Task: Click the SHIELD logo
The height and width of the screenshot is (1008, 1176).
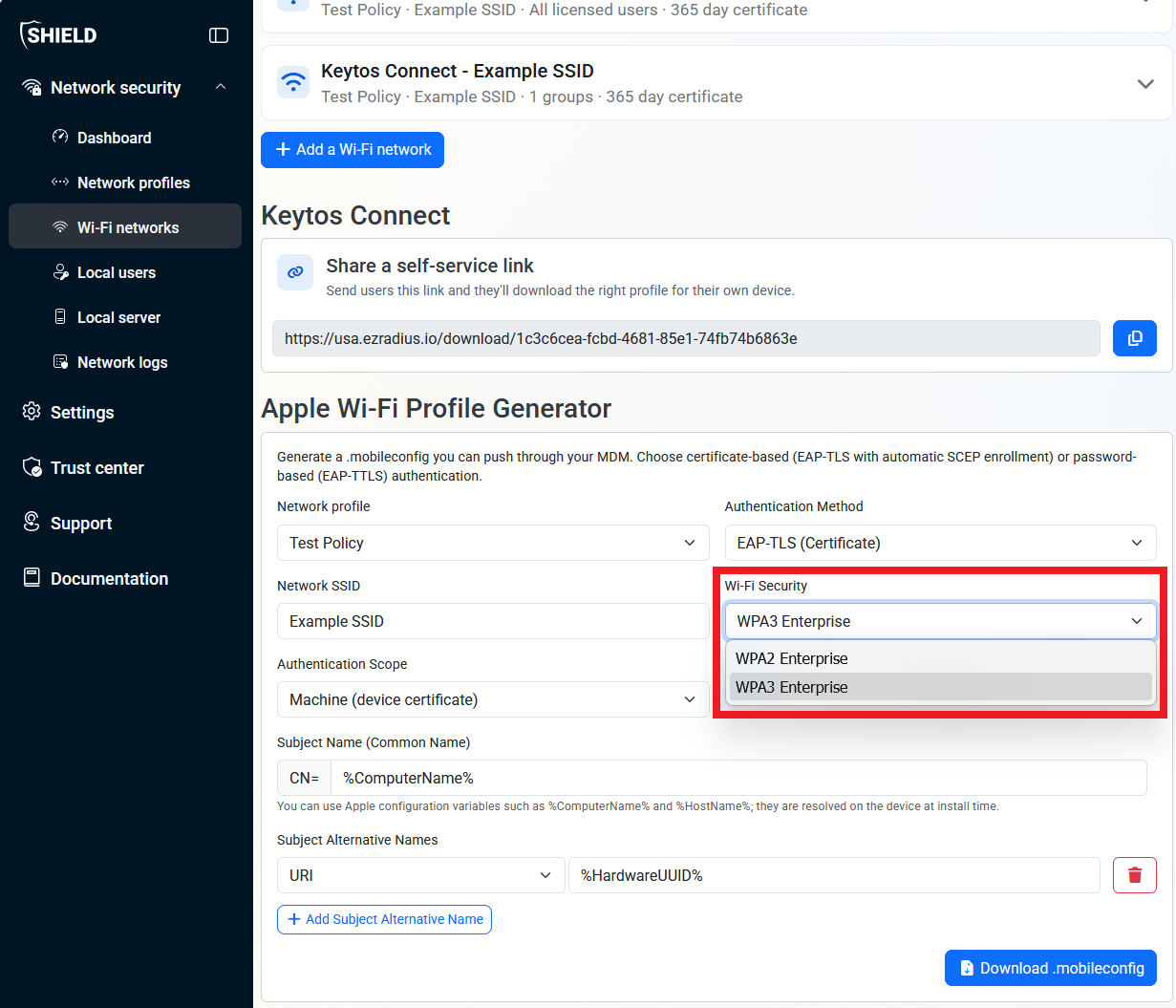Action: 58,34
